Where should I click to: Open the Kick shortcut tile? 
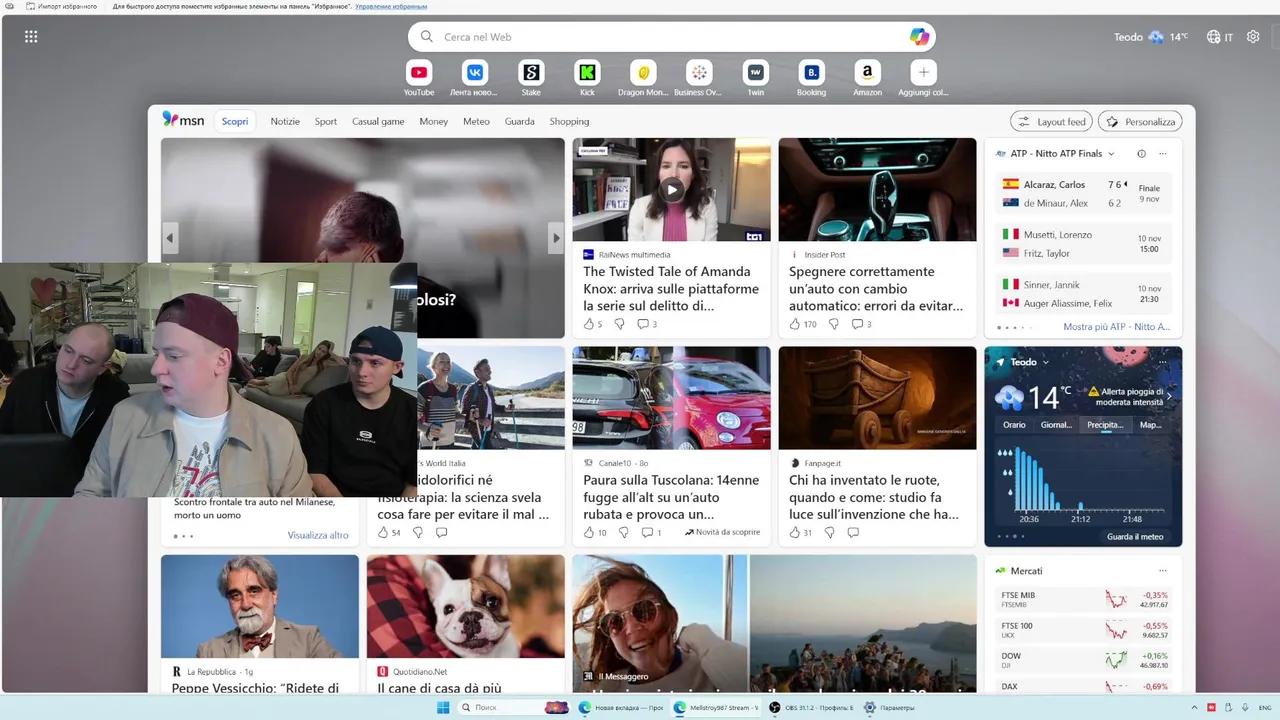click(587, 78)
